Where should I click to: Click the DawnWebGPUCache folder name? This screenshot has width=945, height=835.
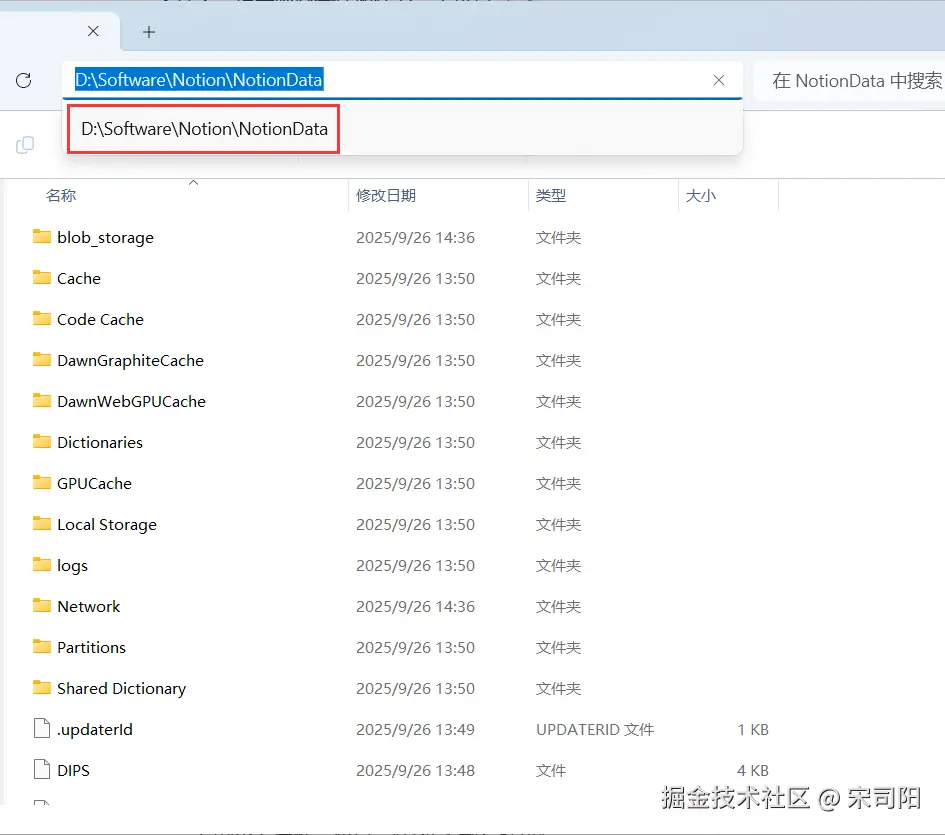click(x=131, y=402)
